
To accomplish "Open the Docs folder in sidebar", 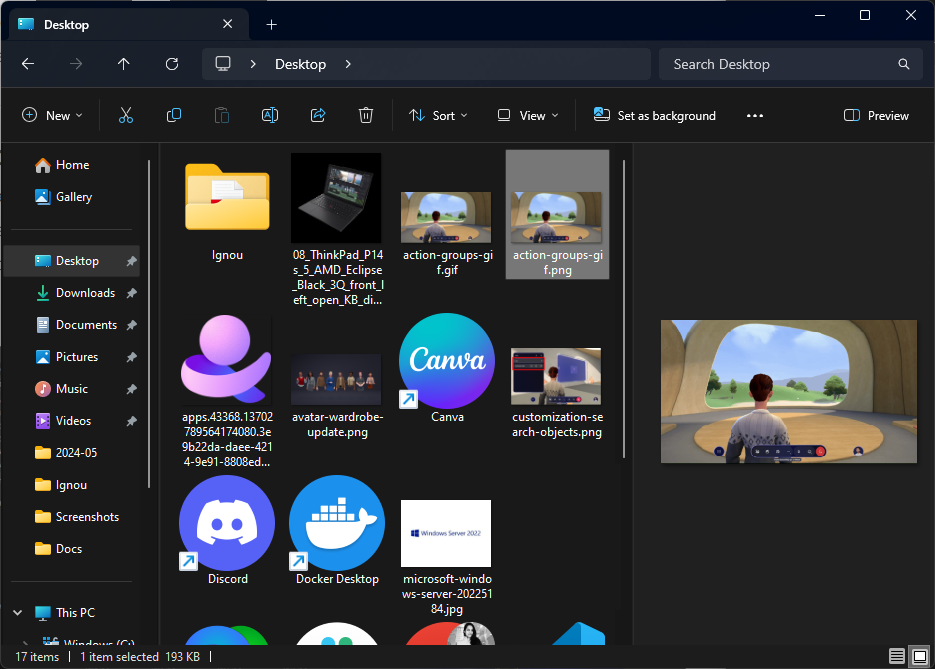I will (58, 549).
